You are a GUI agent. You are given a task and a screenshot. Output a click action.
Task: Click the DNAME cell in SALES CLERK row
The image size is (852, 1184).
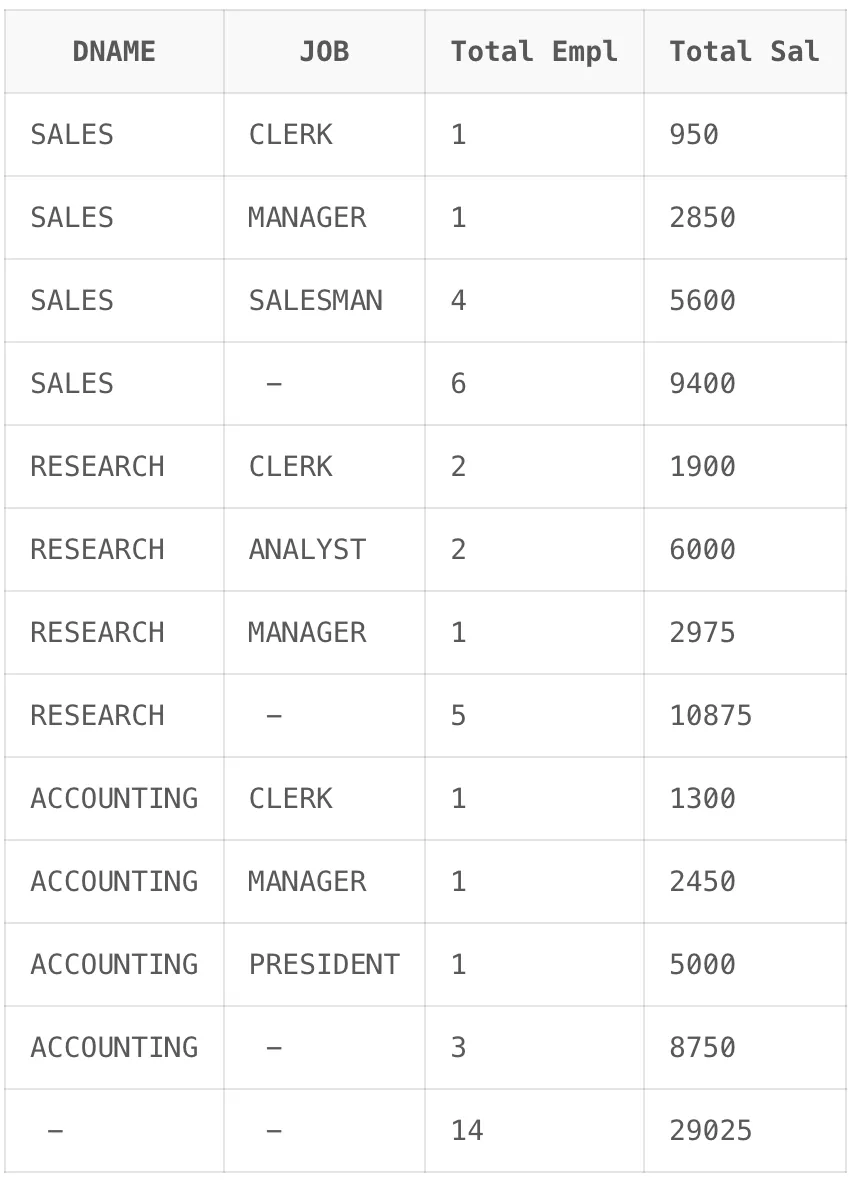point(114,135)
